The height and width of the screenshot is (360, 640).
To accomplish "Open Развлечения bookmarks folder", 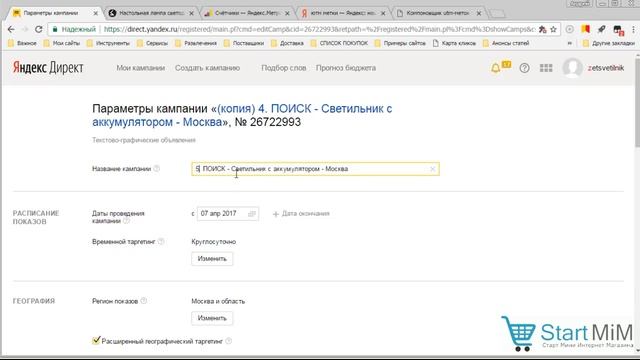I will tap(196, 43).
